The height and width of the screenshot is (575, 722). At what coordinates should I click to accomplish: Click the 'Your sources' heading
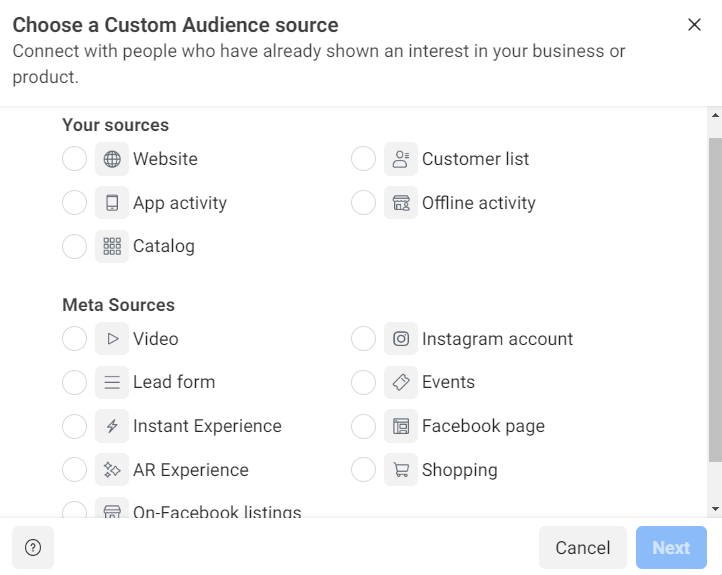pyautogui.click(x=116, y=125)
